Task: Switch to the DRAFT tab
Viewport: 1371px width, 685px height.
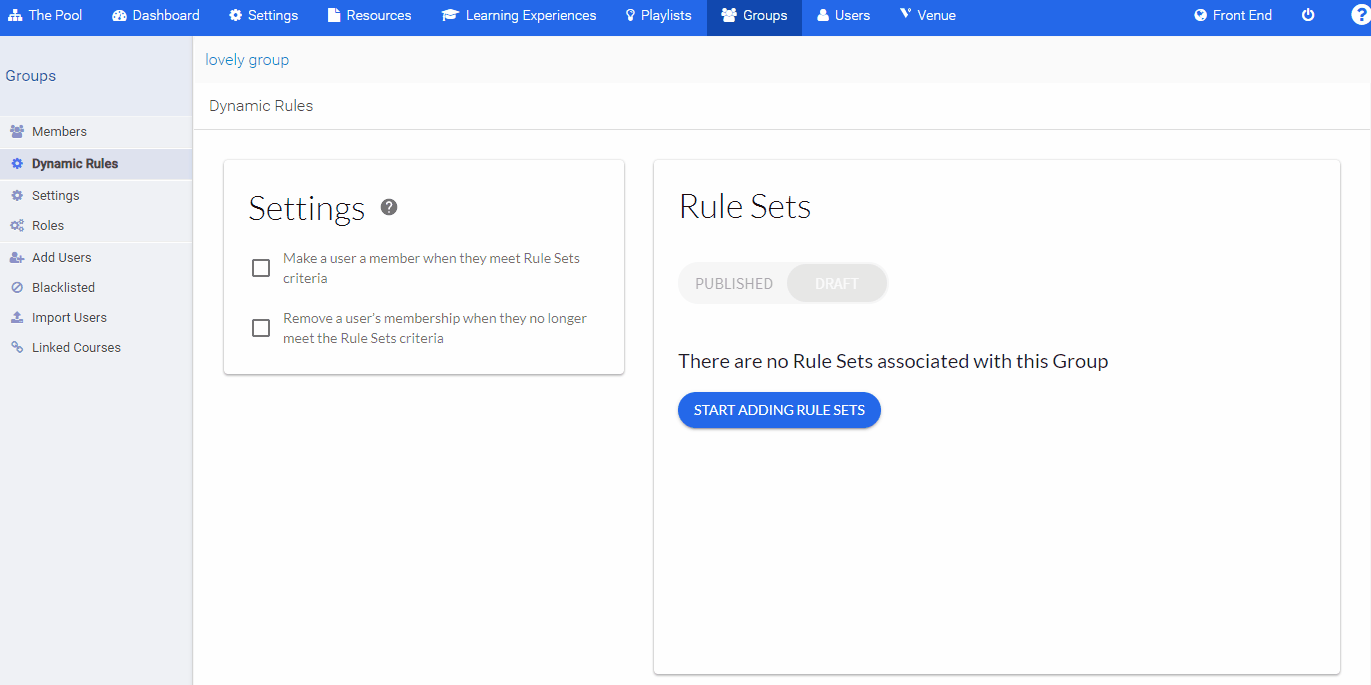Action: (836, 283)
